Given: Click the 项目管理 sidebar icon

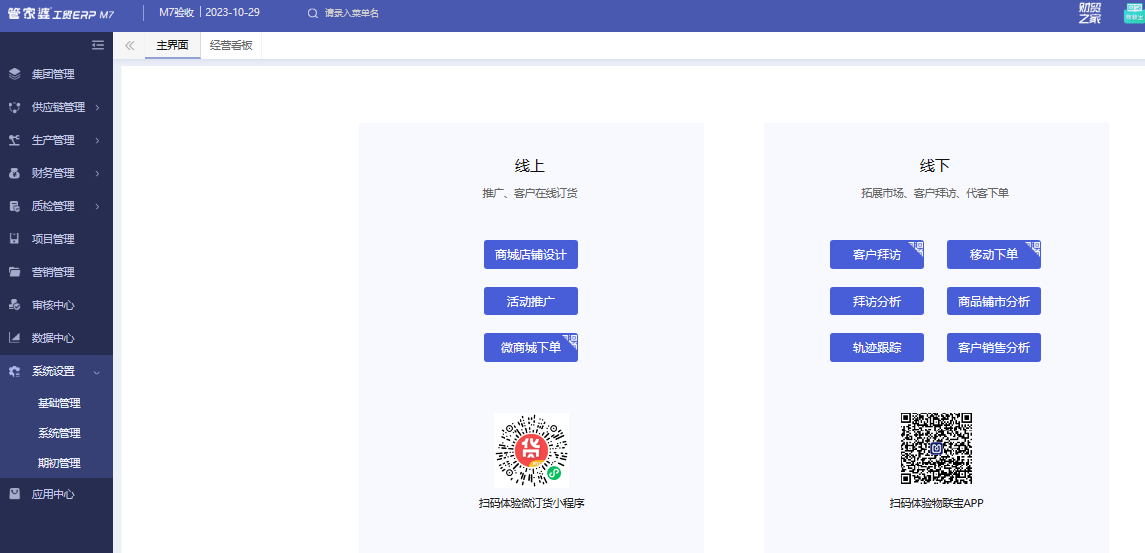Looking at the screenshot, I should coord(15,239).
